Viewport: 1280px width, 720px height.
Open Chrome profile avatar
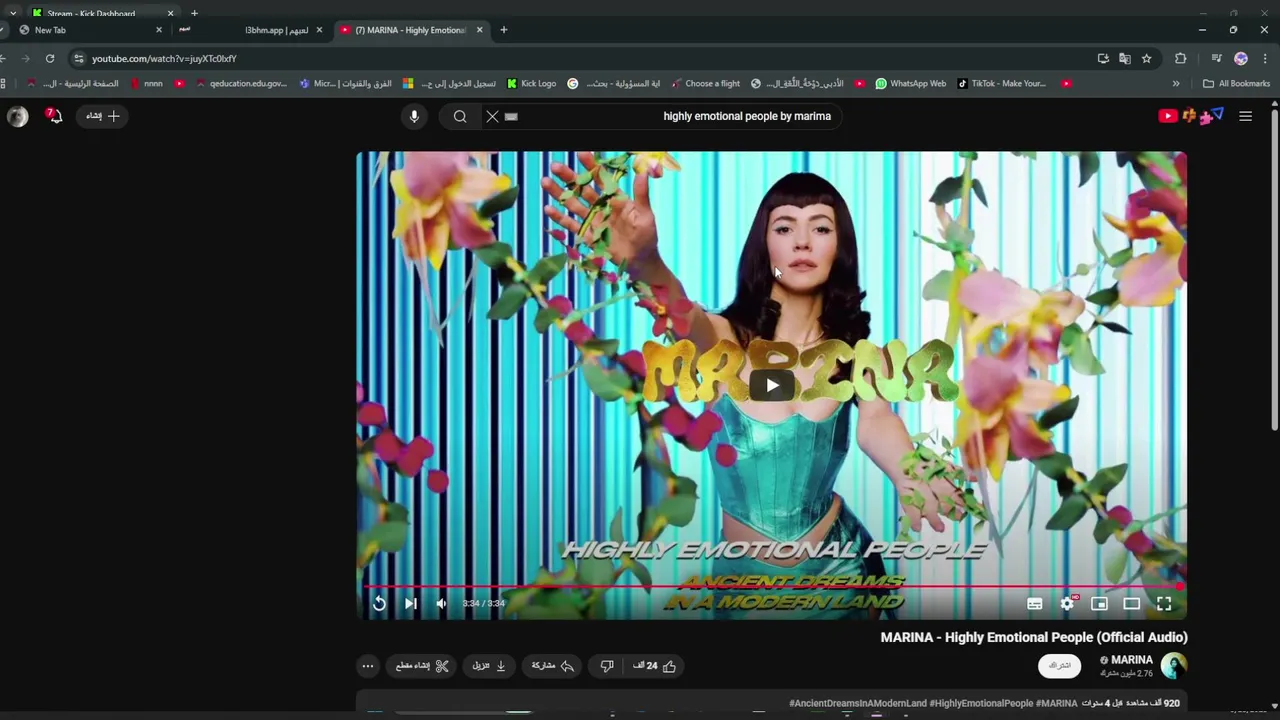(1241, 58)
